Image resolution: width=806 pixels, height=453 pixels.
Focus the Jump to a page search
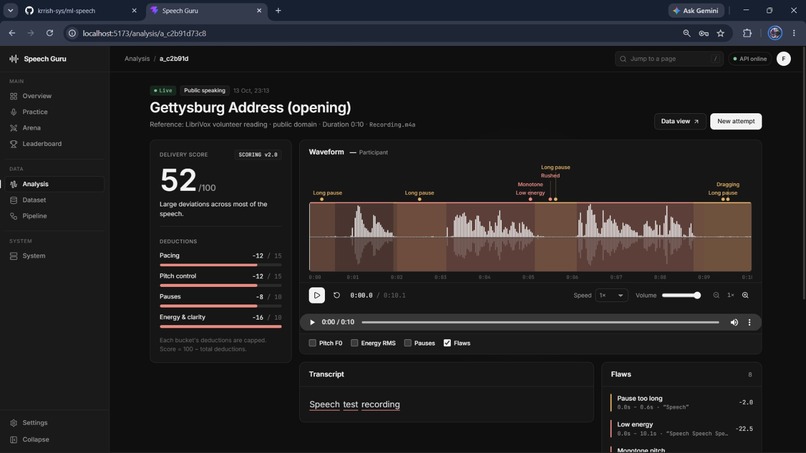coord(669,59)
